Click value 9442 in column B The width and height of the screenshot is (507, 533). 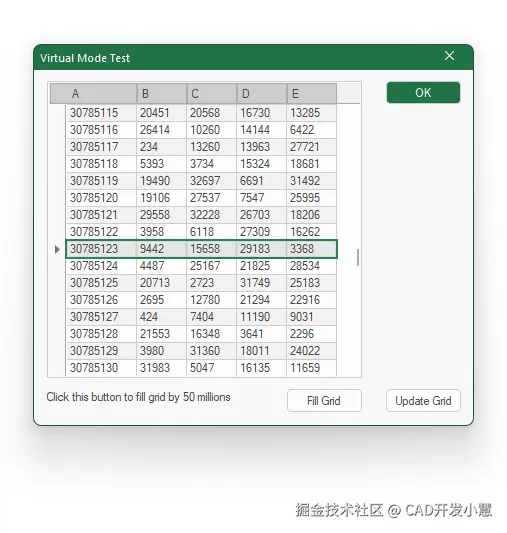click(x=161, y=249)
